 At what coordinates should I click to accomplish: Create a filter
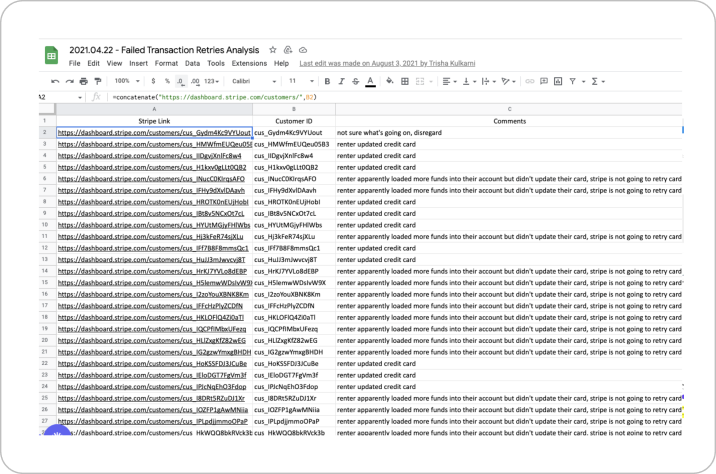pos(572,81)
